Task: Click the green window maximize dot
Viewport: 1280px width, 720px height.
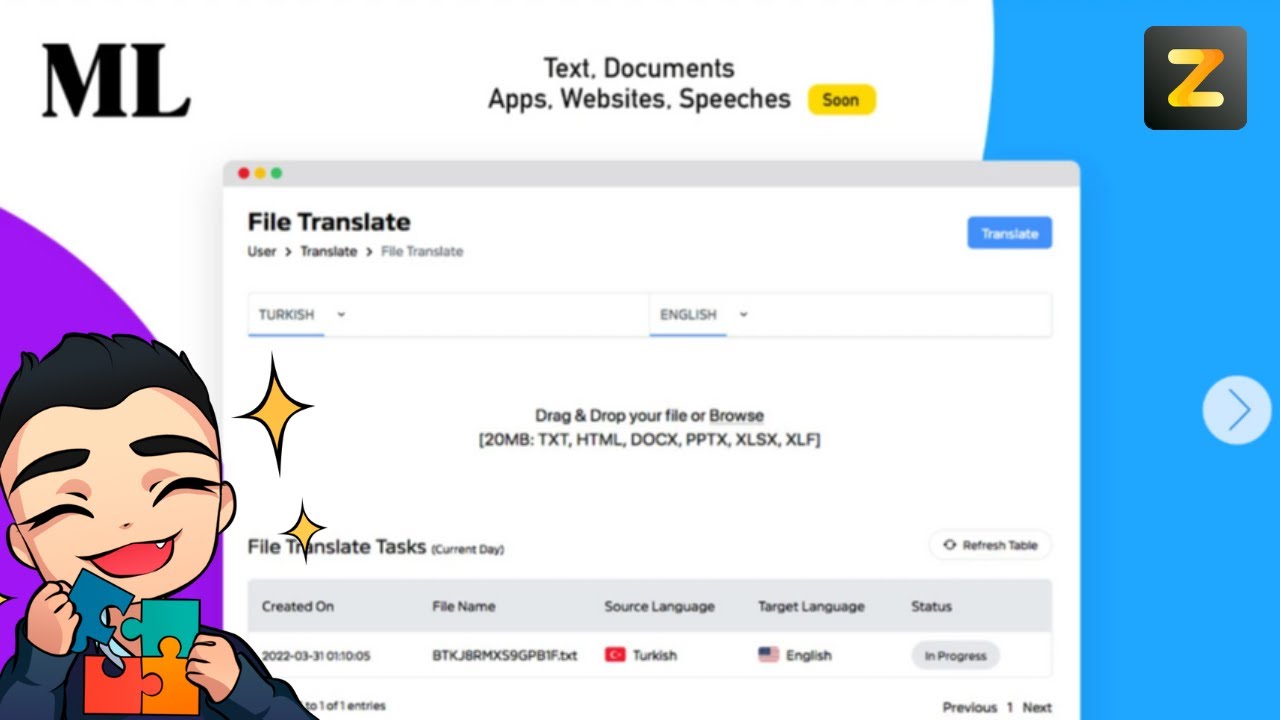Action: pyautogui.click(x=276, y=174)
